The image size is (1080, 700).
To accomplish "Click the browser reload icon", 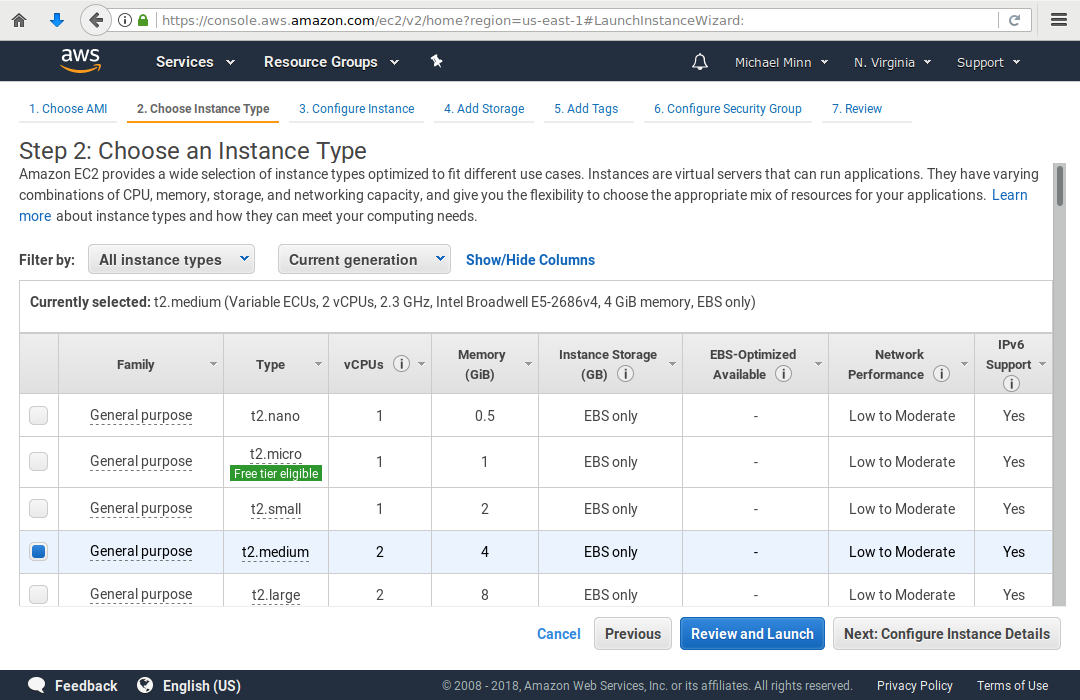I will (1014, 20).
